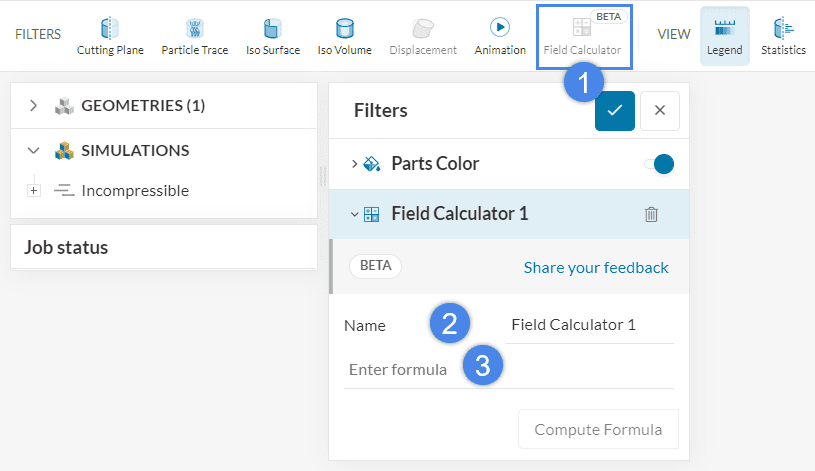Toggle the Parts Color switch

pos(659,164)
